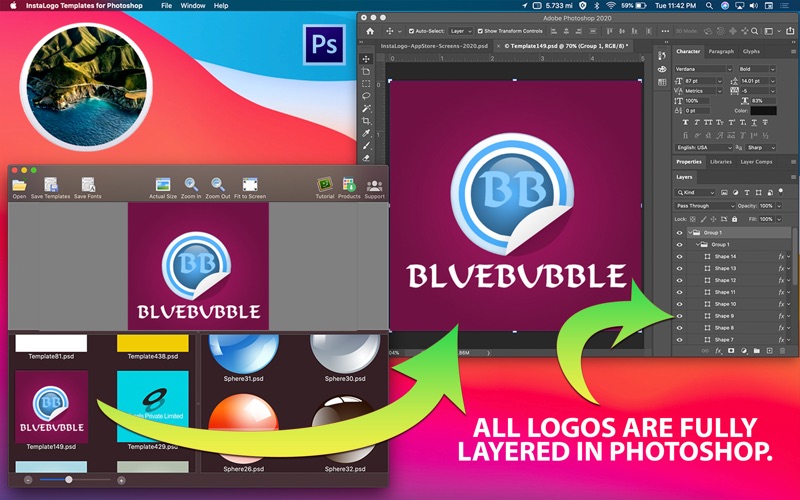The image size is (800, 500).
Task: Select the Template149.psd thumbnail
Action: coord(52,407)
